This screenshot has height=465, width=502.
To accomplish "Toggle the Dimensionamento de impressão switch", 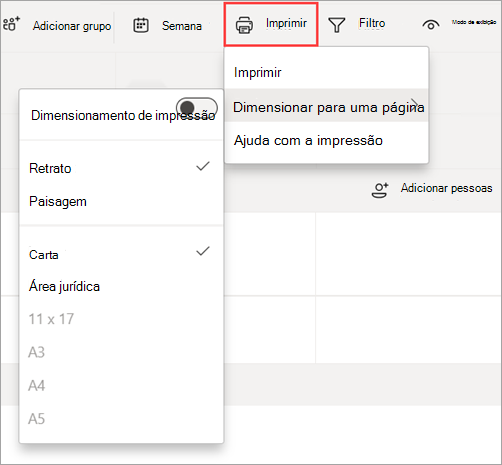I will [197, 108].
